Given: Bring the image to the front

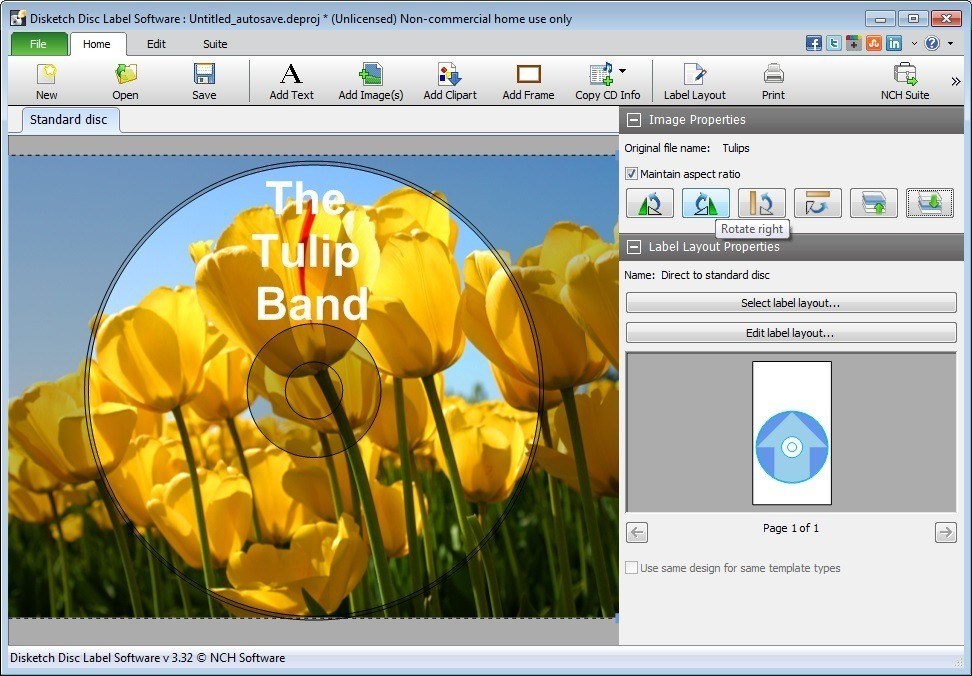Looking at the screenshot, I should click(x=873, y=202).
